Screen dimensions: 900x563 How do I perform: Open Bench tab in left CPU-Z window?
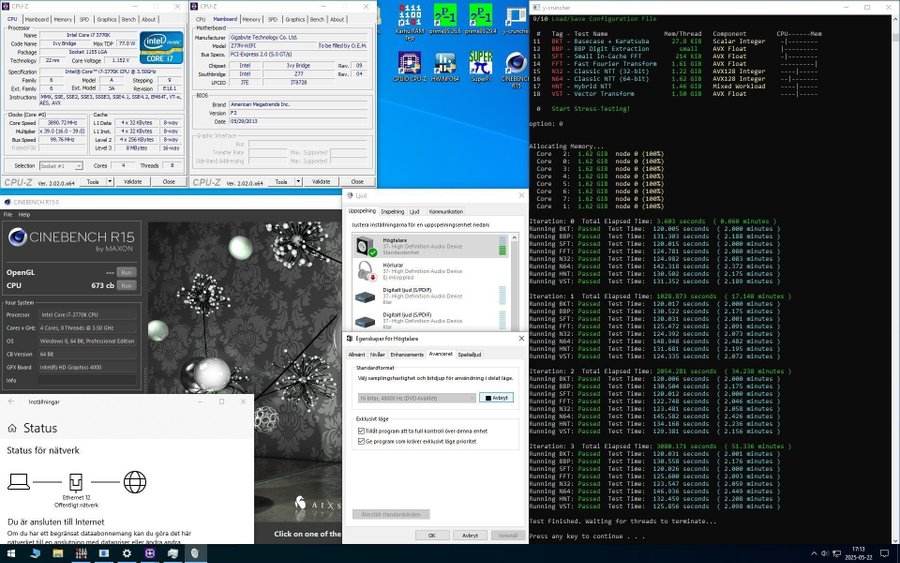pos(129,19)
